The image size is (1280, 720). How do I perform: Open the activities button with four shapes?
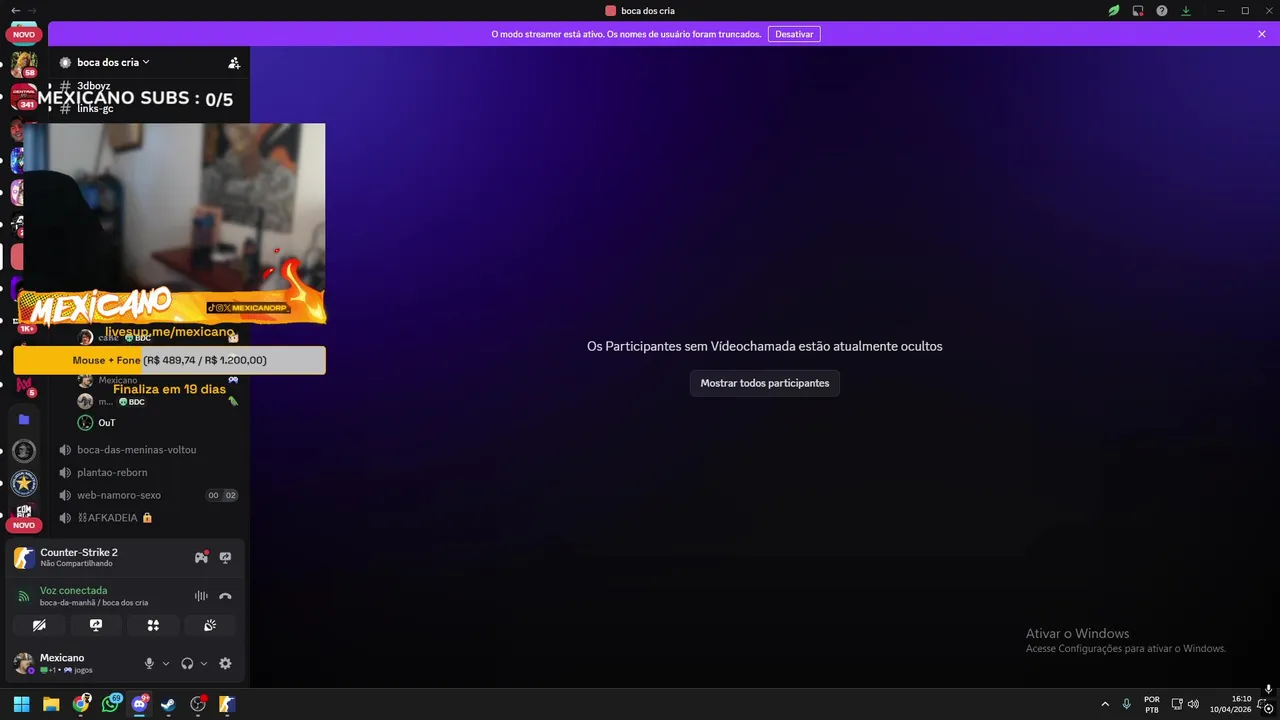(x=153, y=625)
